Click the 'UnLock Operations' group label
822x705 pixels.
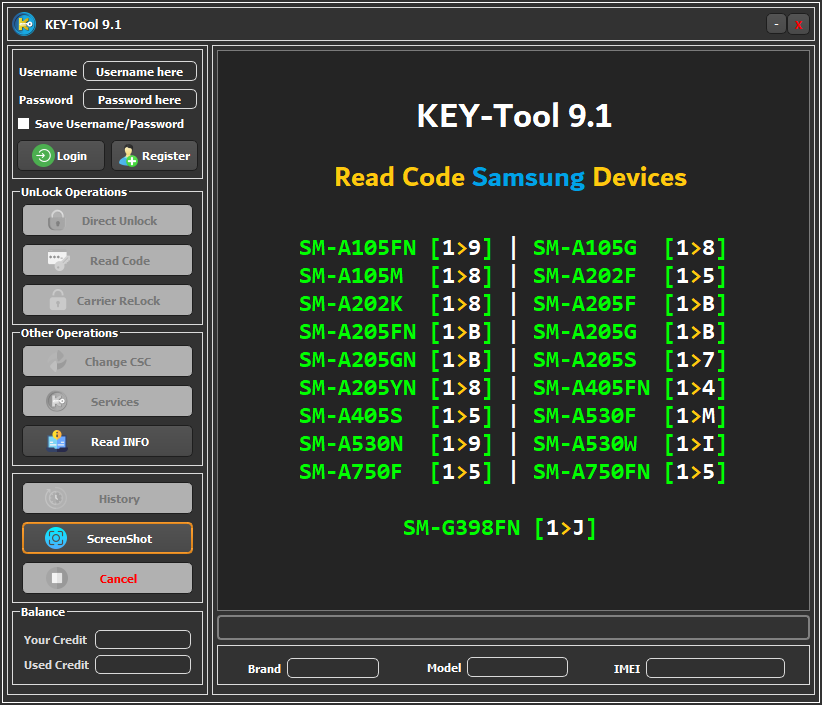pos(74,192)
